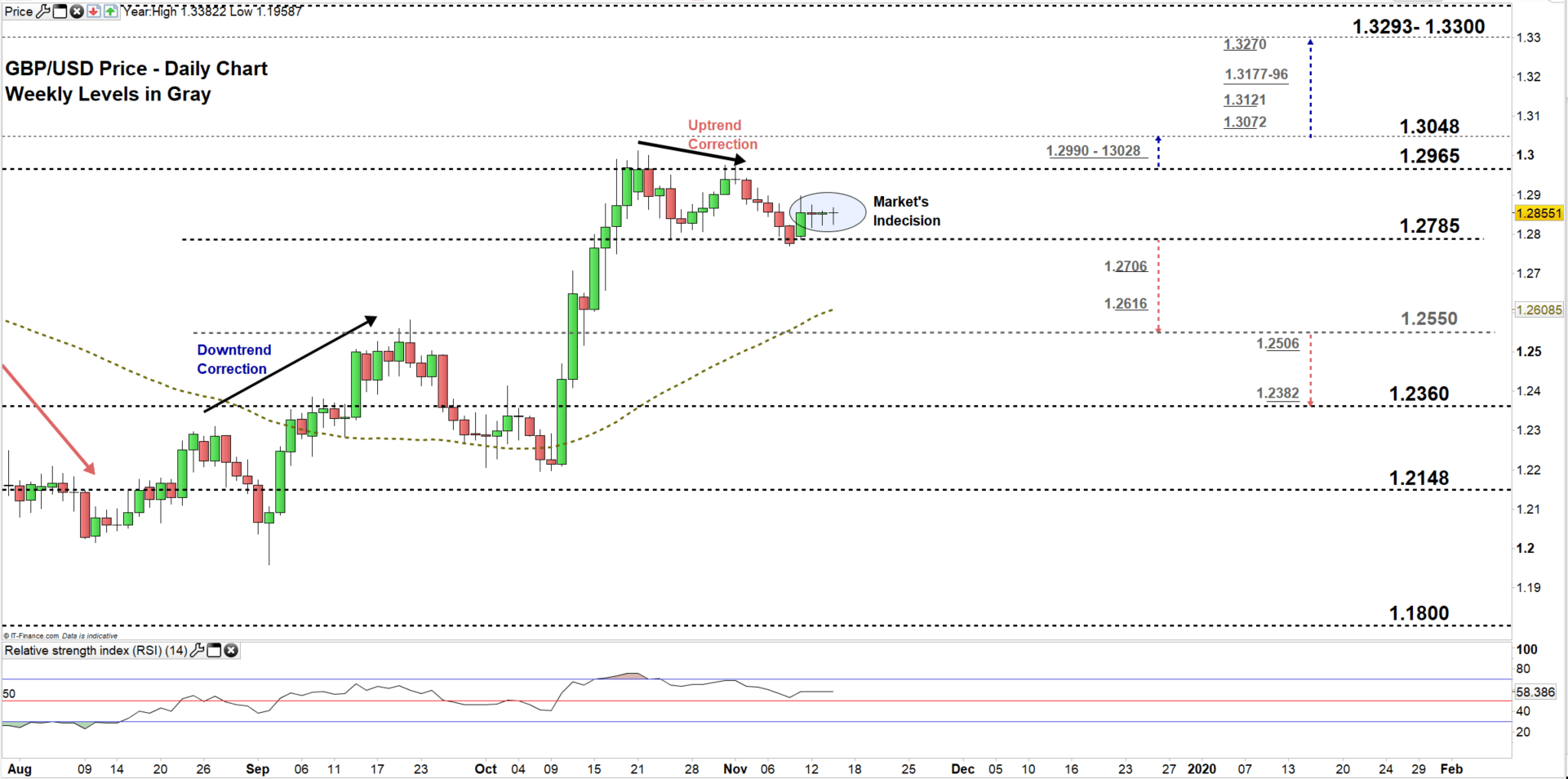The width and height of the screenshot is (1568, 779).
Task: Click the Sep label on the time axis
Action: click(x=257, y=769)
